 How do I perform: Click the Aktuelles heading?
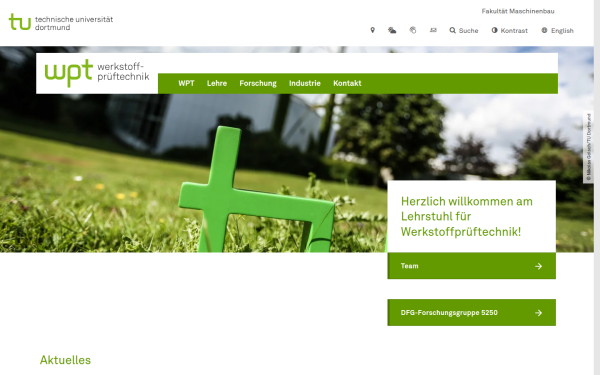point(65,360)
